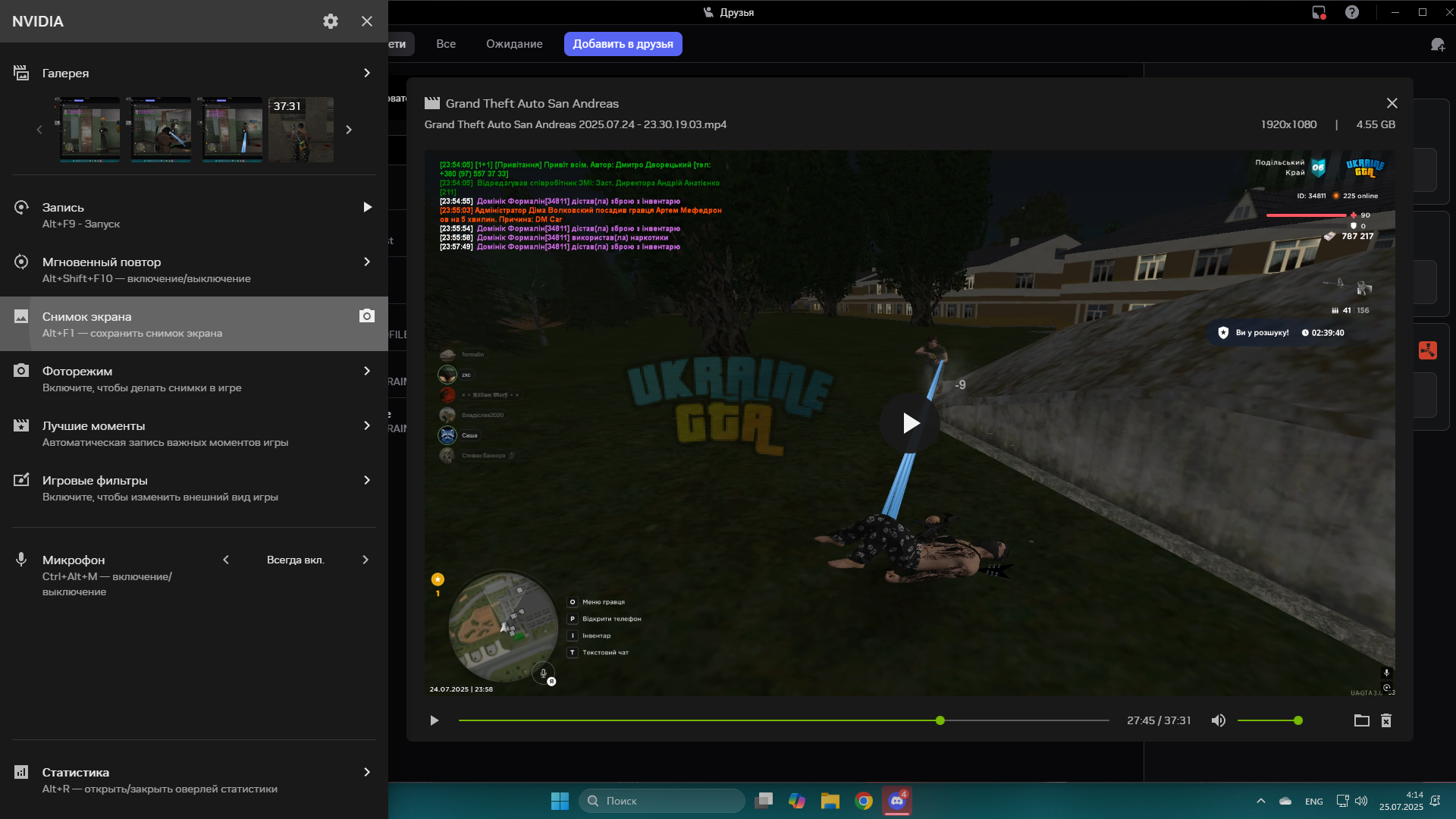The width and height of the screenshot is (1456, 819).
Task: Click the Игровые фильтры icon
Action: coord(21,480)
